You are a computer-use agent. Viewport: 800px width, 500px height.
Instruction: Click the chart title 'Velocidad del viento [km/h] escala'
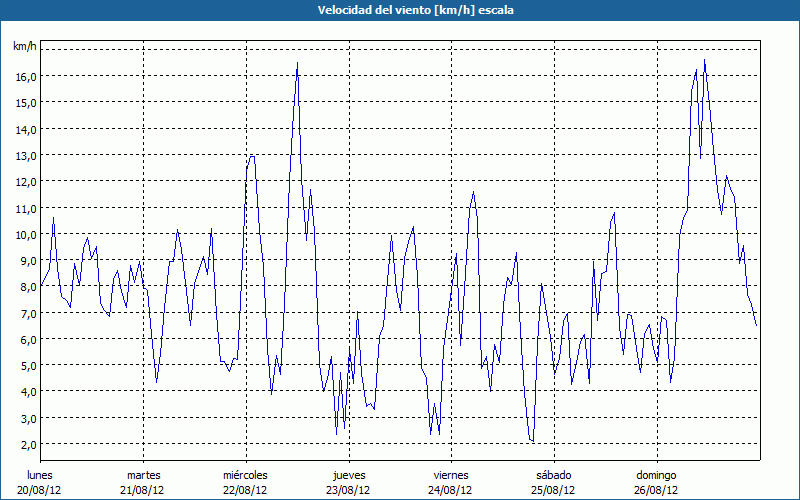click(x=399, y=10)
